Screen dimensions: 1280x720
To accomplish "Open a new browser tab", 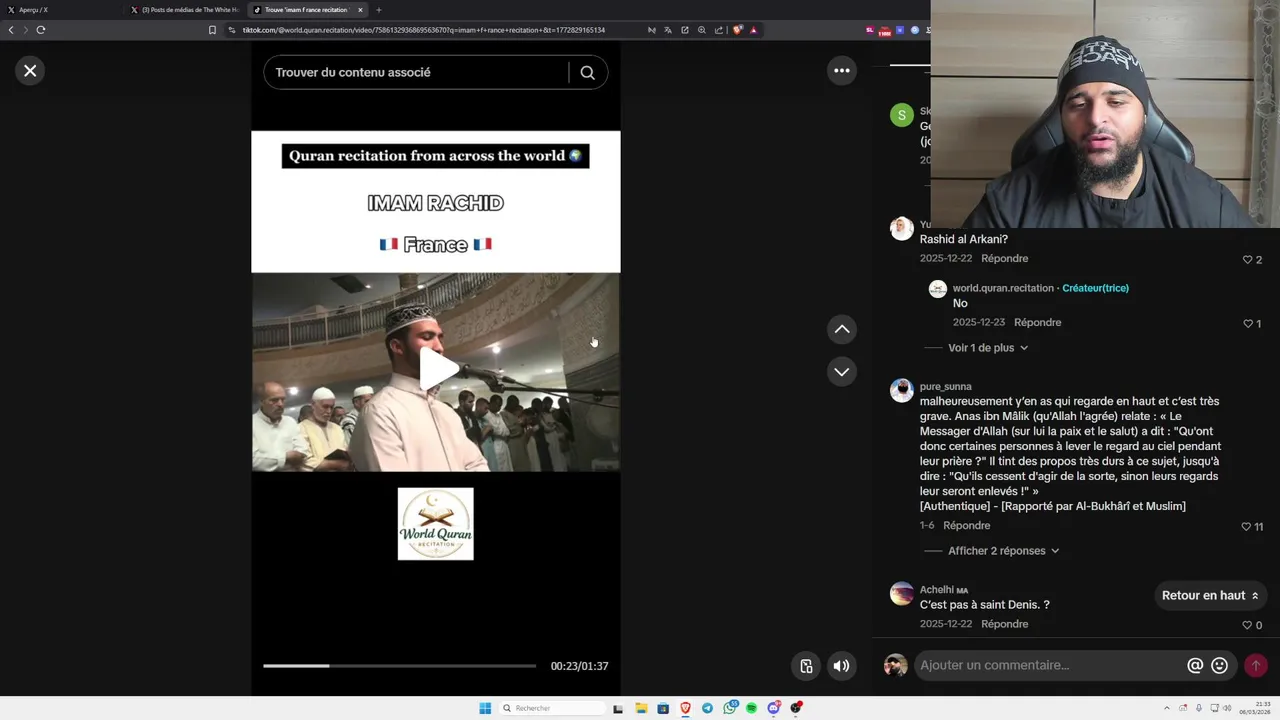I will point(379,10).
